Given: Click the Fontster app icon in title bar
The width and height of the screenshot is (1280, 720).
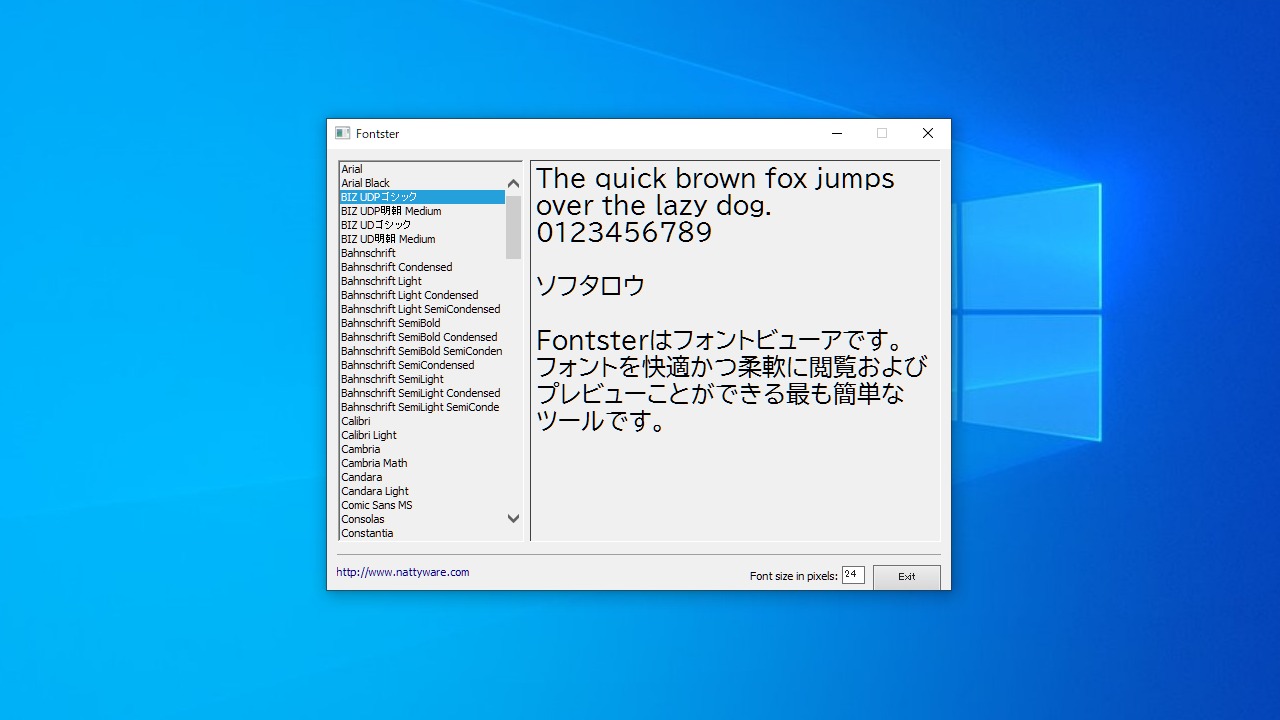Looking at the screenshot, I should point(342,133).
